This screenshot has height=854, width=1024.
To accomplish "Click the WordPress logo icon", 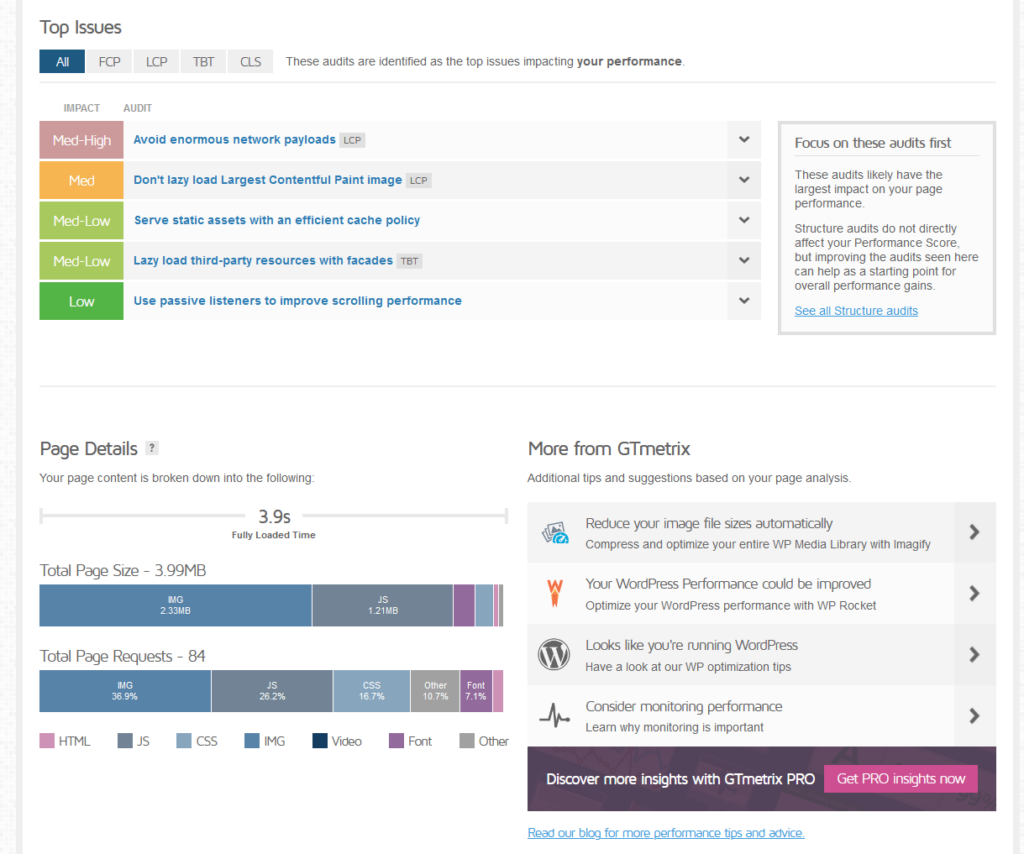I will point(554,655).
